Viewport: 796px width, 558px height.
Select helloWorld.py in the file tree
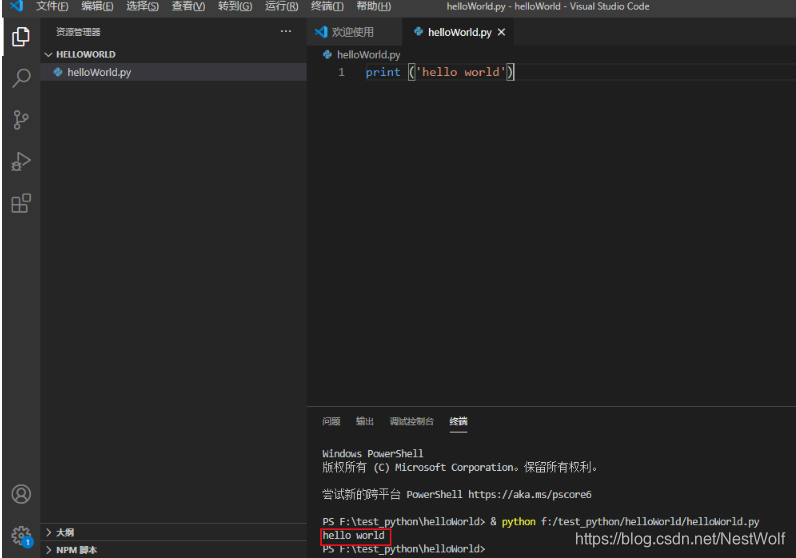[x=174, y=72]
